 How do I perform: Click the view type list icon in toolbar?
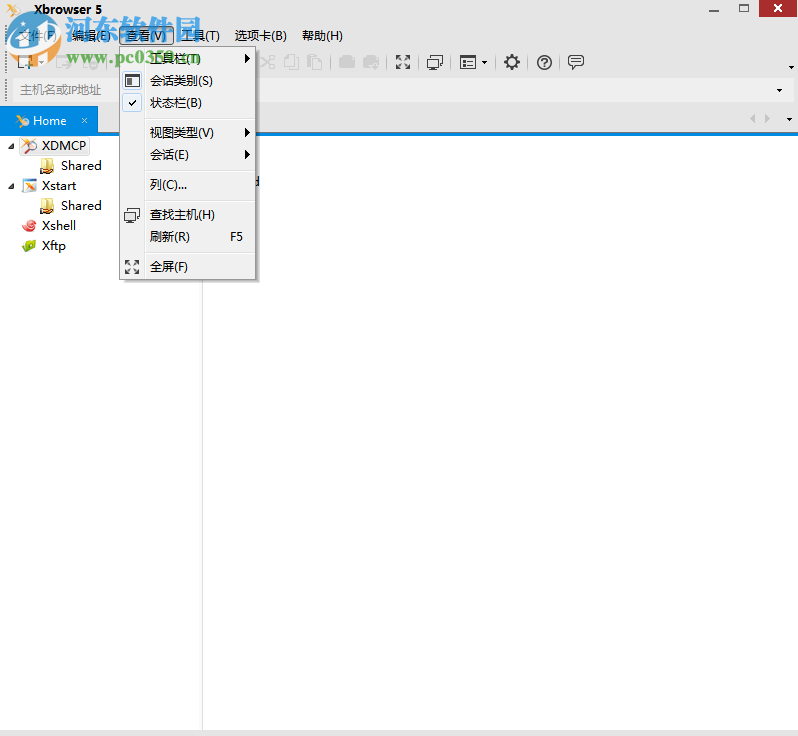pos(467,63)
